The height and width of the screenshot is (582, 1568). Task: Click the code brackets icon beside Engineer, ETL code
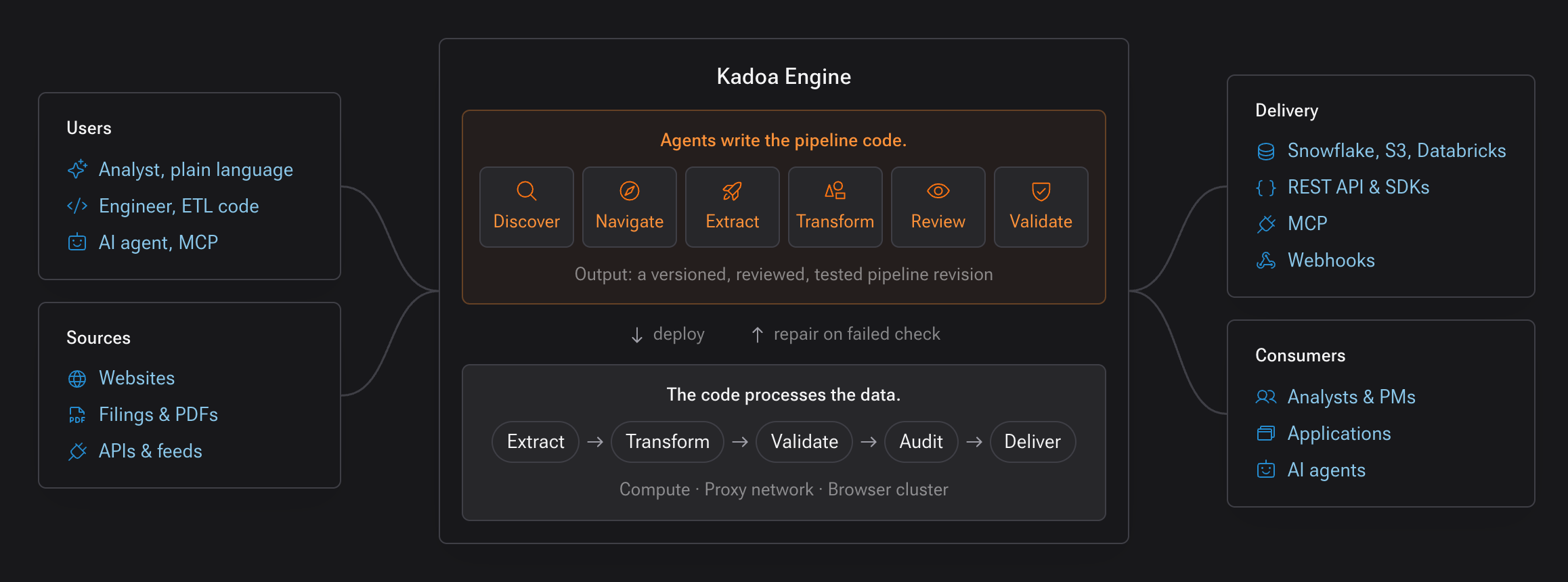click(77, 206)
